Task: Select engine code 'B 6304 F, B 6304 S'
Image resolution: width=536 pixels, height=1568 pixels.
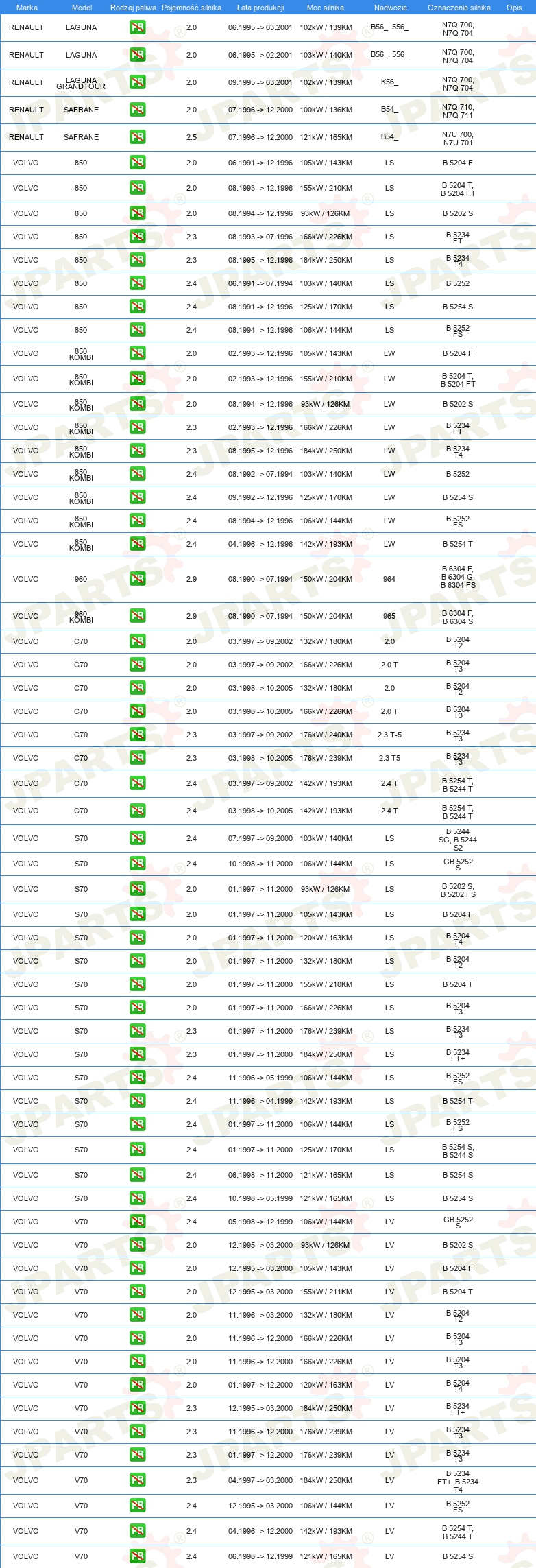Action: coord(458,617)
